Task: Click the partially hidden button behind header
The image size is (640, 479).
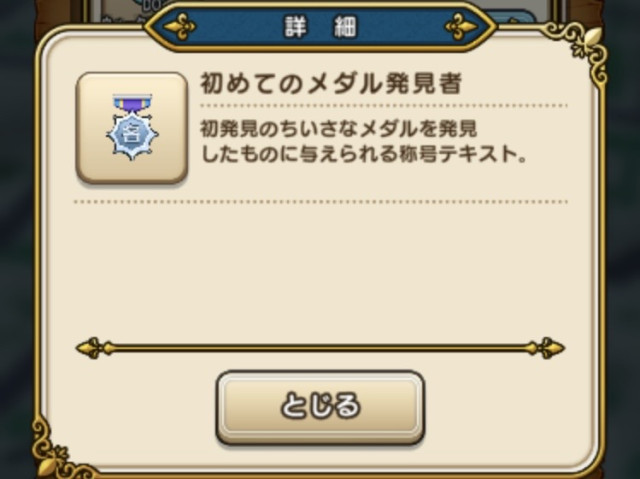Action: (514, 17)
